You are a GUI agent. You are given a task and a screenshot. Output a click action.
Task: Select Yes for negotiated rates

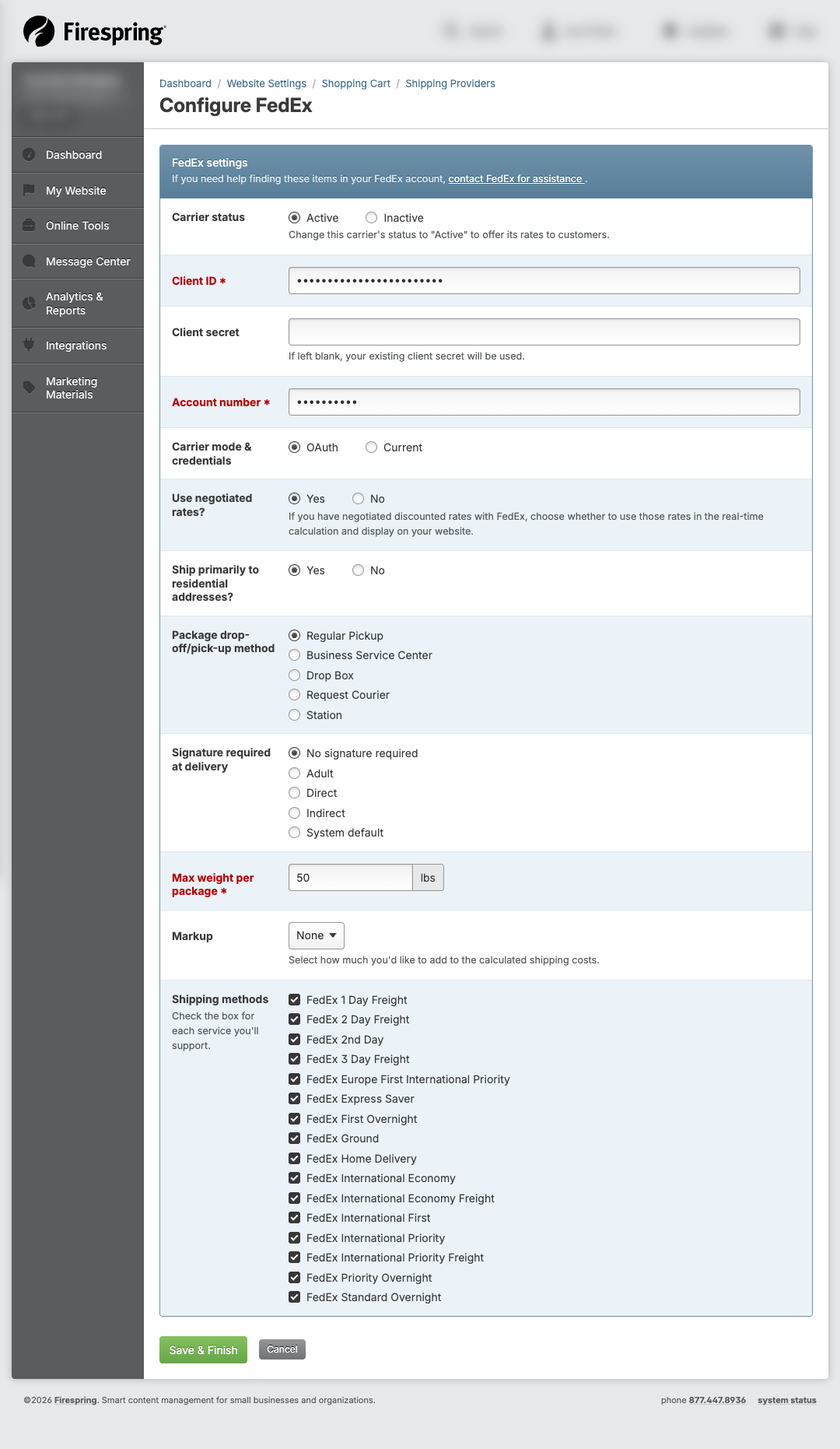[294, 499]
